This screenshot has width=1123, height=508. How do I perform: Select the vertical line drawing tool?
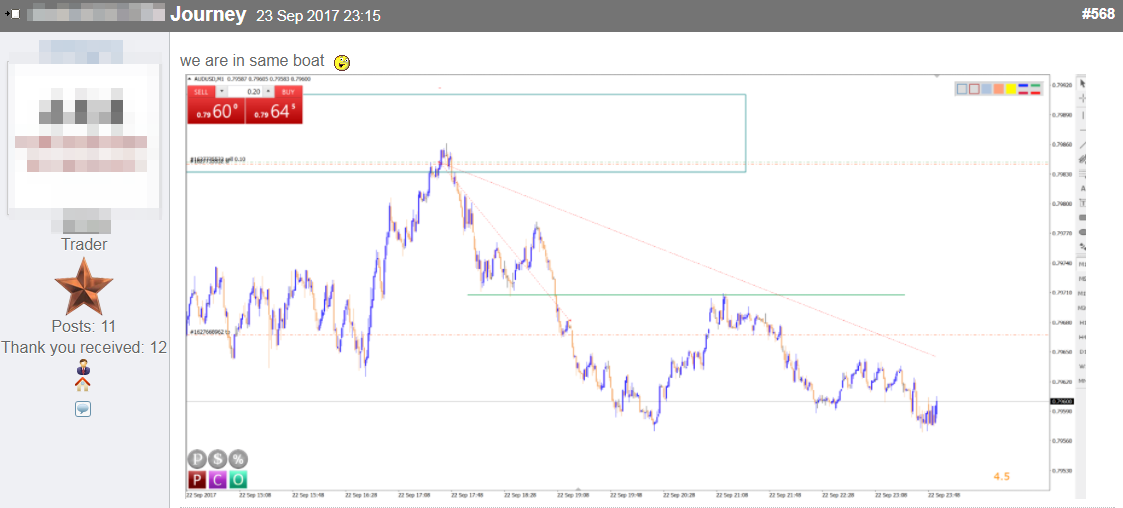pos(1082,115)
